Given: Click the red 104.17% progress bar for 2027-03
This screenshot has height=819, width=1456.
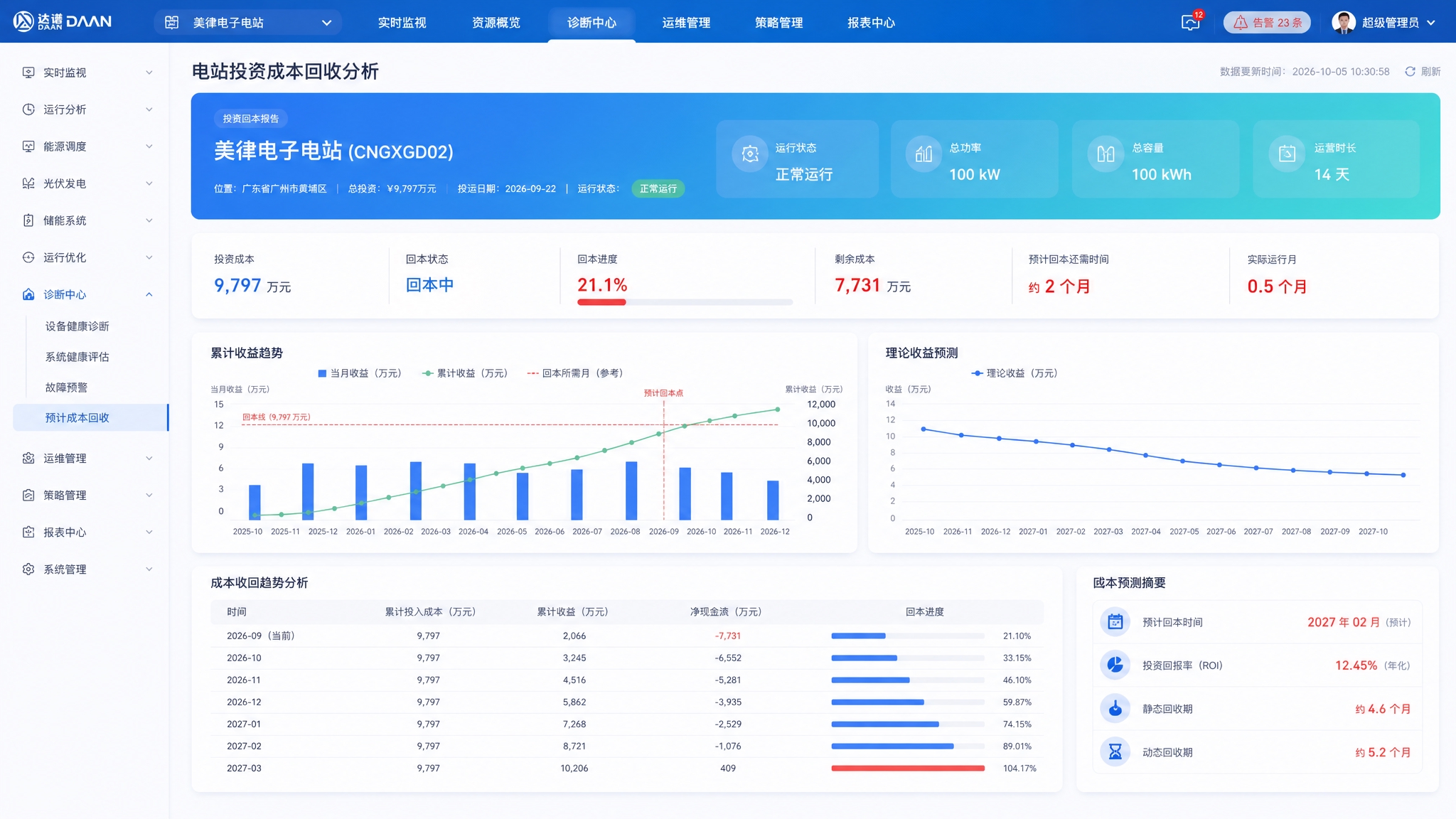Looking at the screenshot, I should (908, 769).
